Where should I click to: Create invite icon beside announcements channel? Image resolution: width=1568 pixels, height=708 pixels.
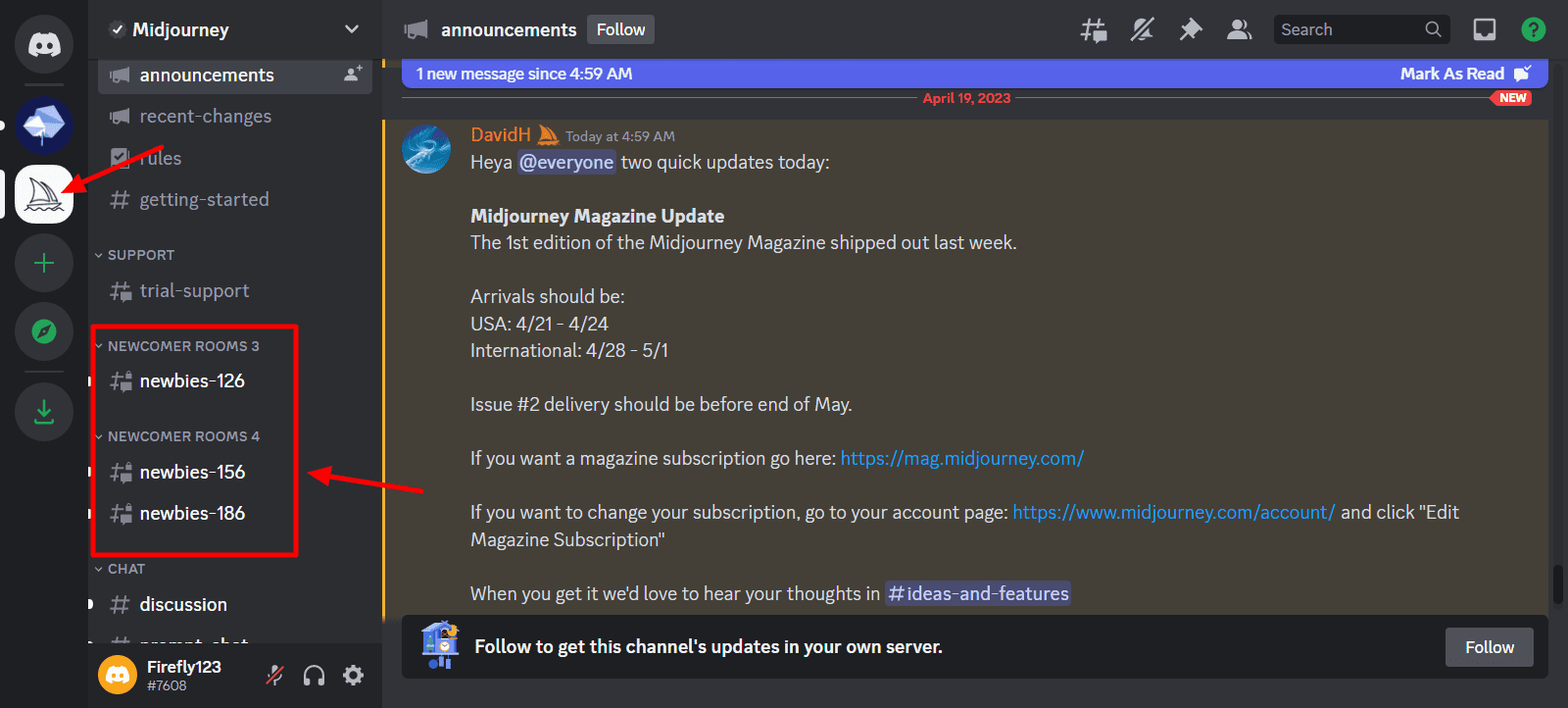click(353, 75)
